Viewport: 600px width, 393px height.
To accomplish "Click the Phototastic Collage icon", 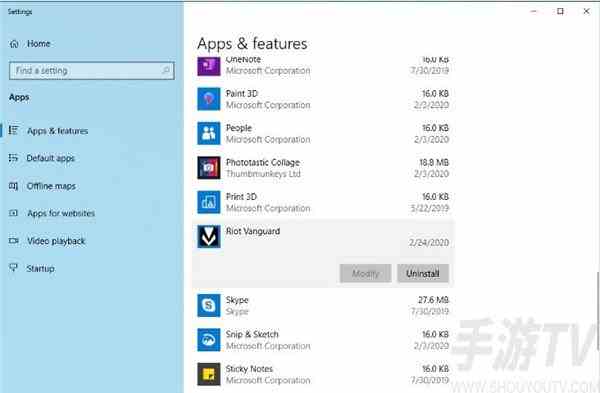I will [x=209, y=168].
